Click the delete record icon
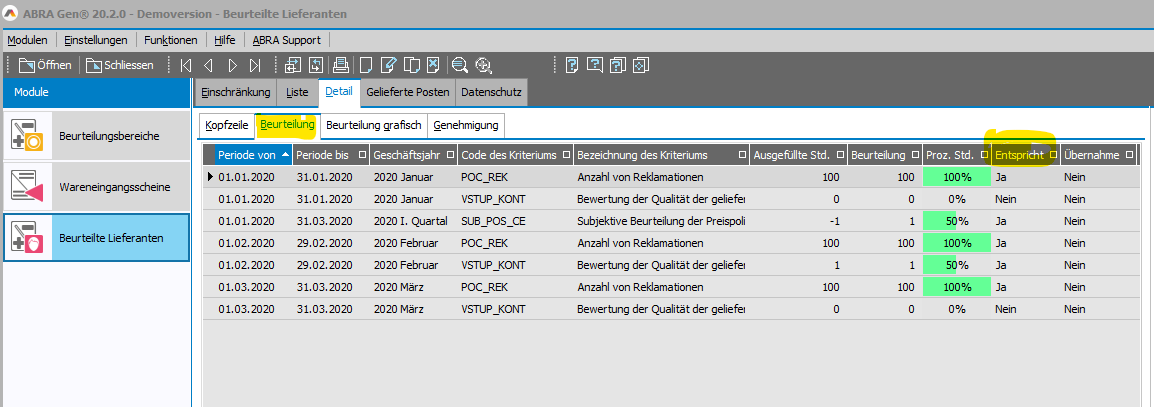The width and height of the screenshot is (1154, 407). 433,66
